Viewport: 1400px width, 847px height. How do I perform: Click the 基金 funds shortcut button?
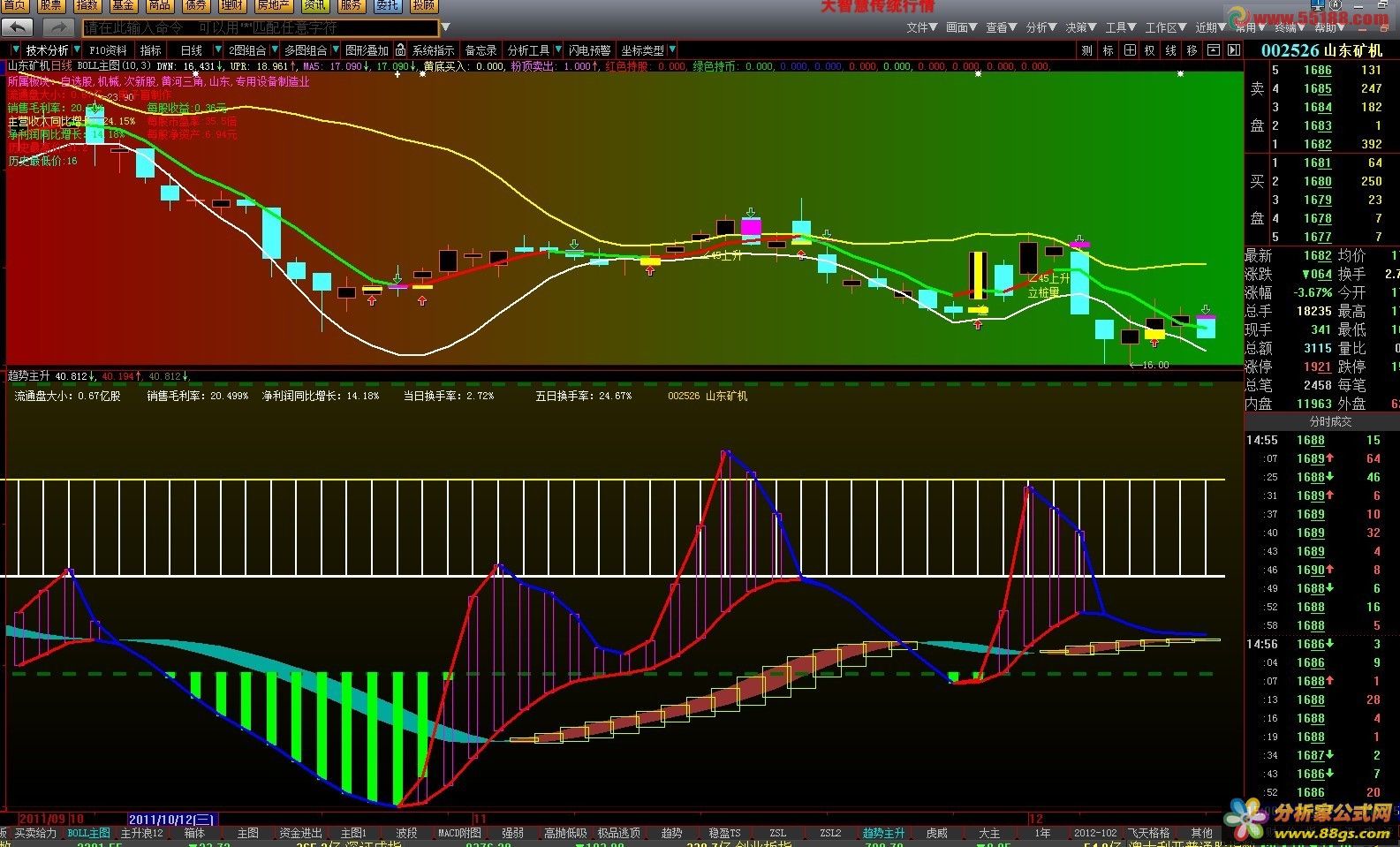point(123,5)
